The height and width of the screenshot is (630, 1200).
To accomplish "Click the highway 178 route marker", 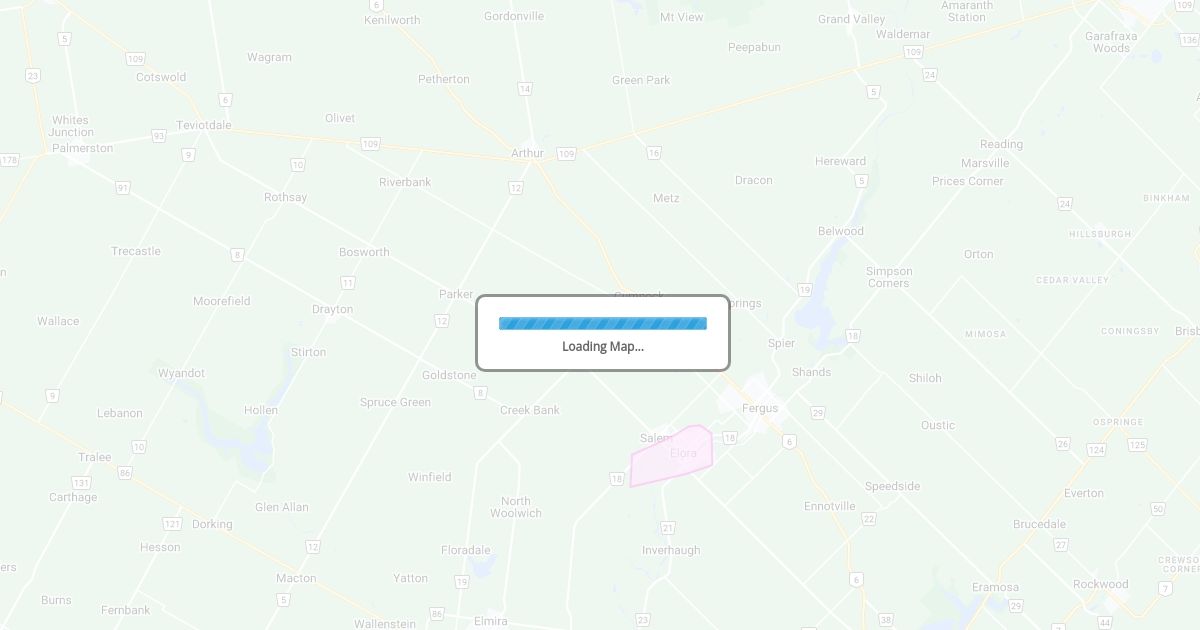I will [x=9, y=160].
